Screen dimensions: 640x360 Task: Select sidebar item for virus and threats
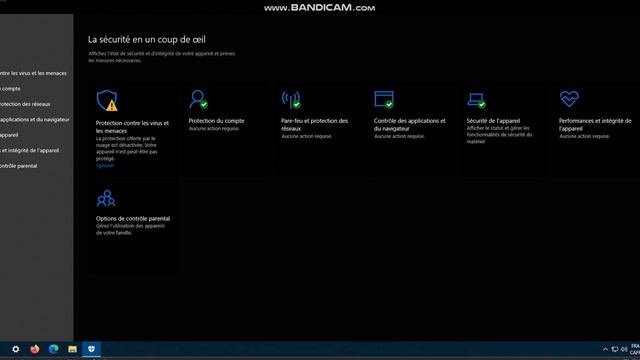point(33,73)
